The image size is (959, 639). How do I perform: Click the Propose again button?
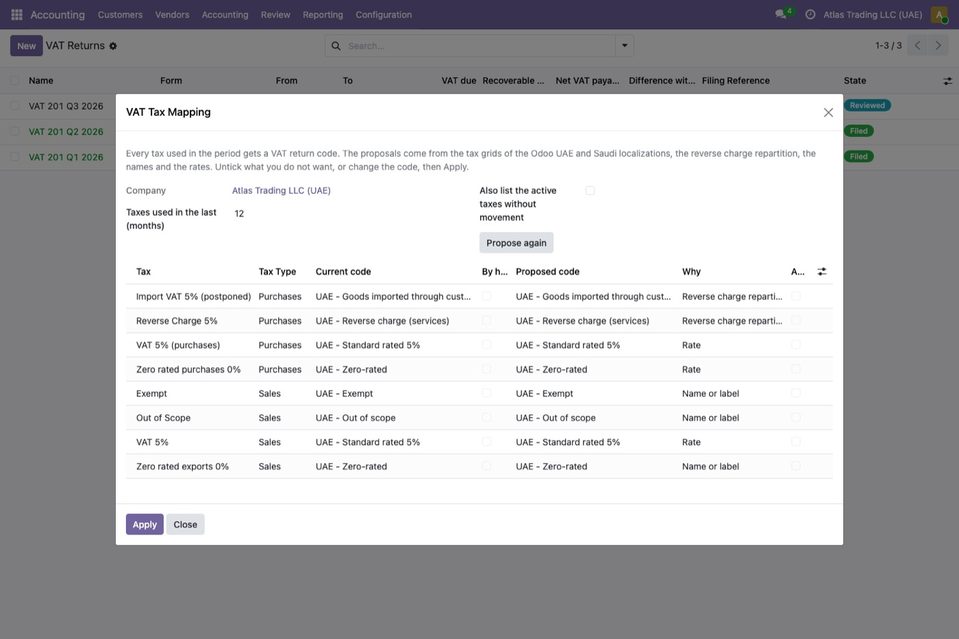click(x=516, y=243)
